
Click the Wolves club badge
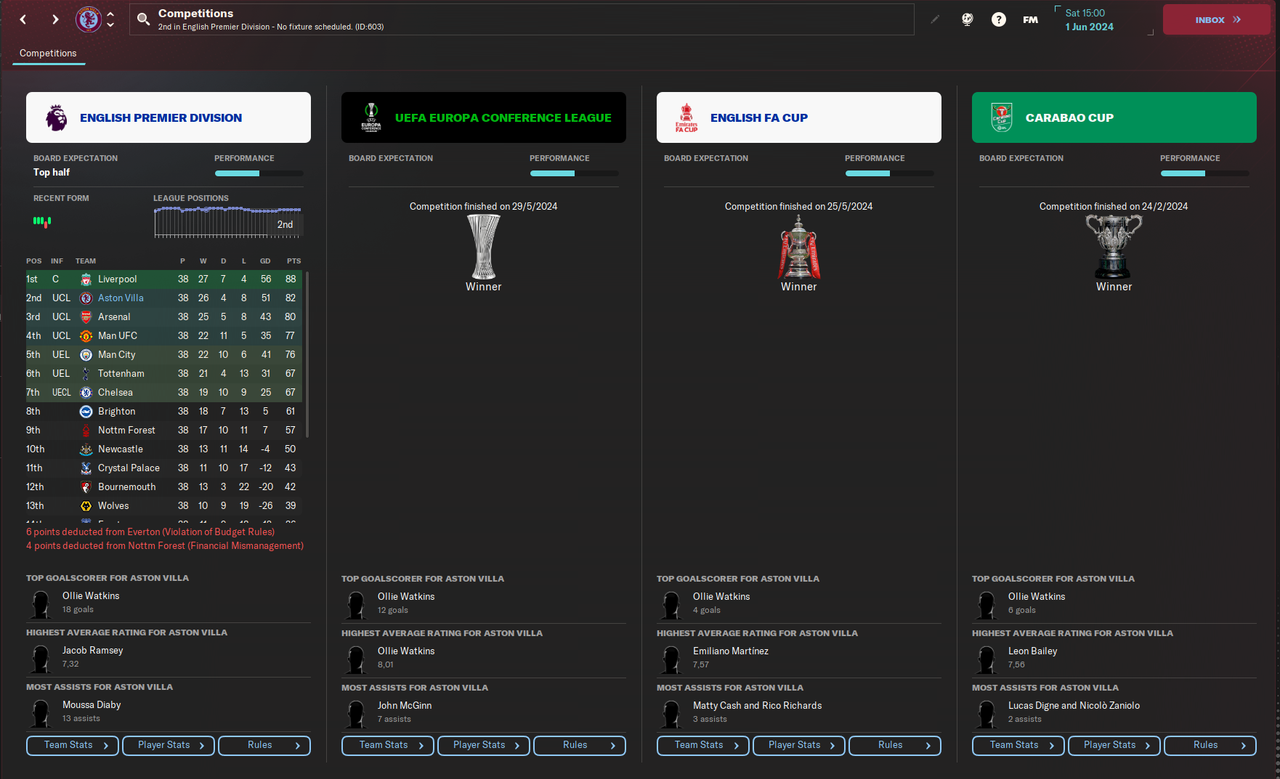[86, 506]
